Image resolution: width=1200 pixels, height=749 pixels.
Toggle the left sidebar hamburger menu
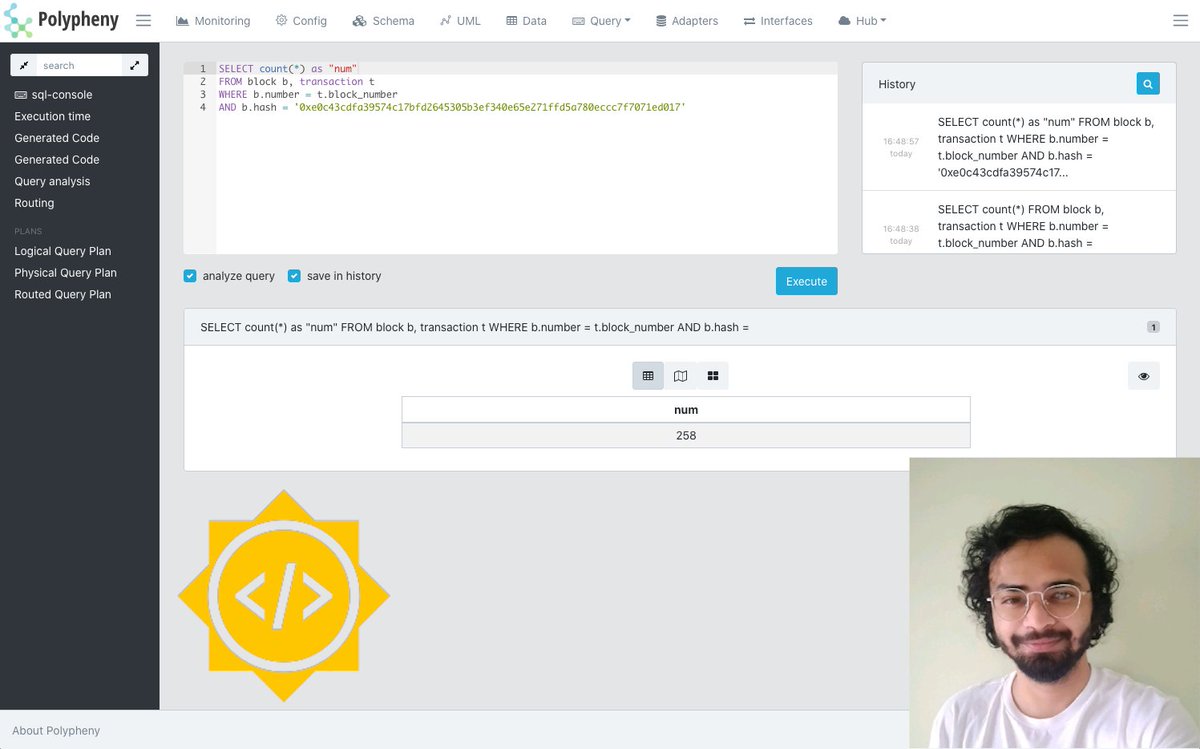click(144, 20)
